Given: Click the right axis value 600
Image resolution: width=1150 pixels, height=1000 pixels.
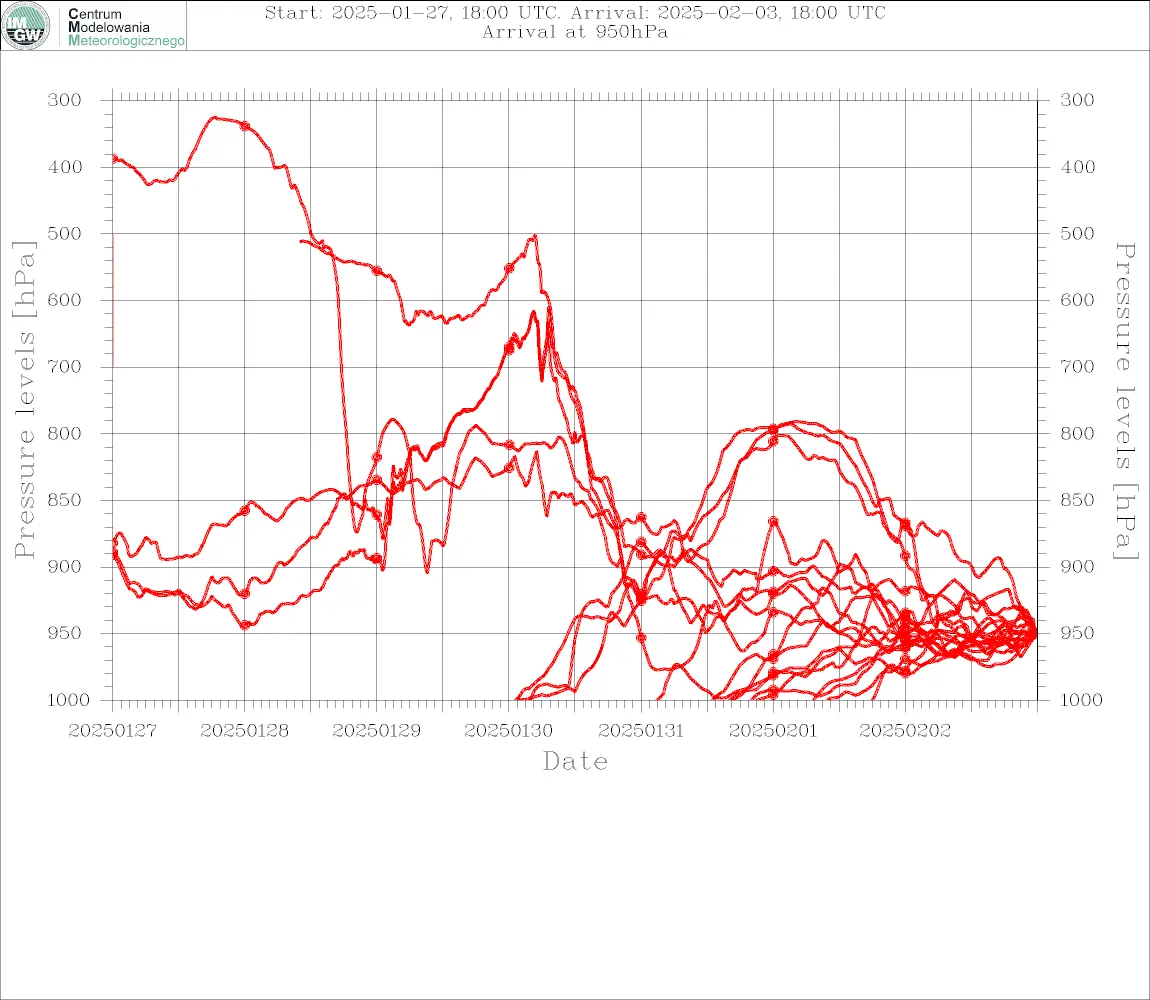Looking at the screenshot, I should 1077,300.
